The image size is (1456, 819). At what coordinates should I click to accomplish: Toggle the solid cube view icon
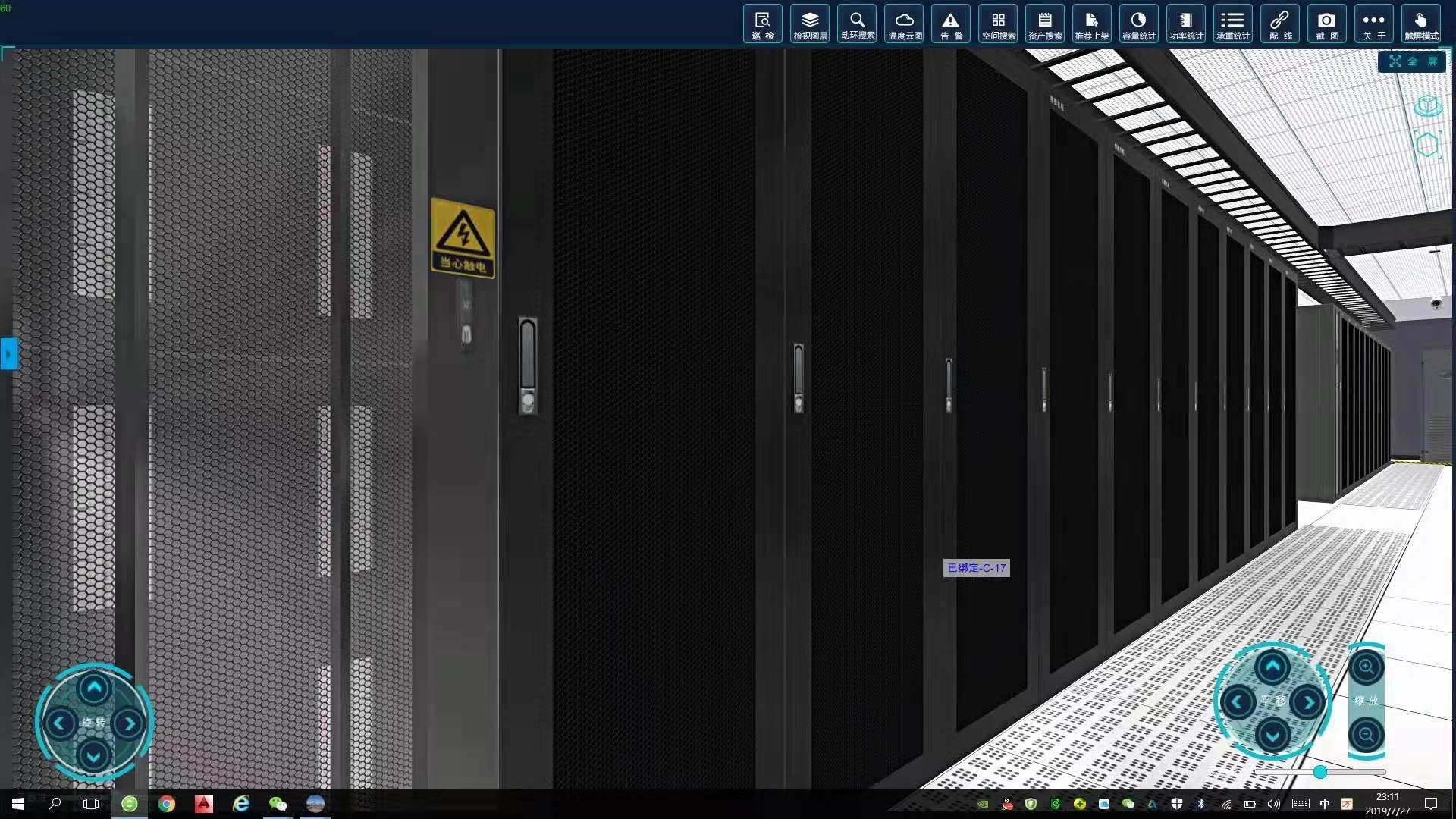pyautogui.click(x=1428, y=105)
